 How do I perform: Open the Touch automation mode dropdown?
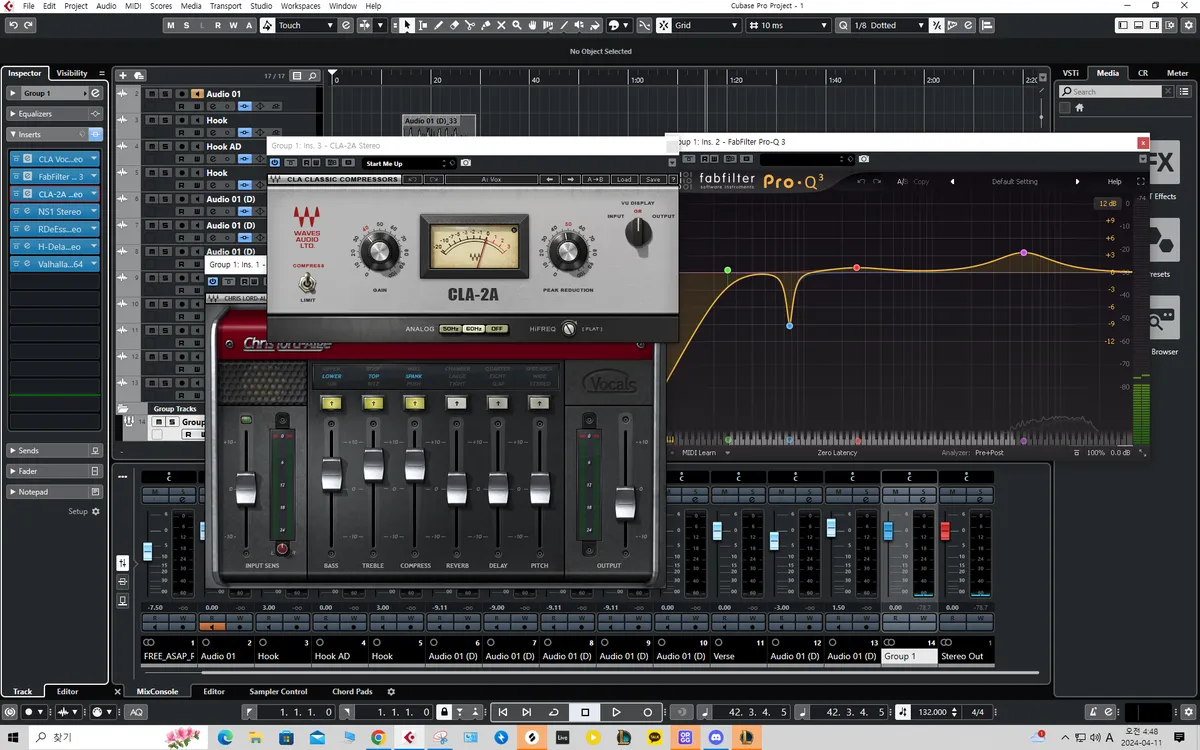click(306, 25)
